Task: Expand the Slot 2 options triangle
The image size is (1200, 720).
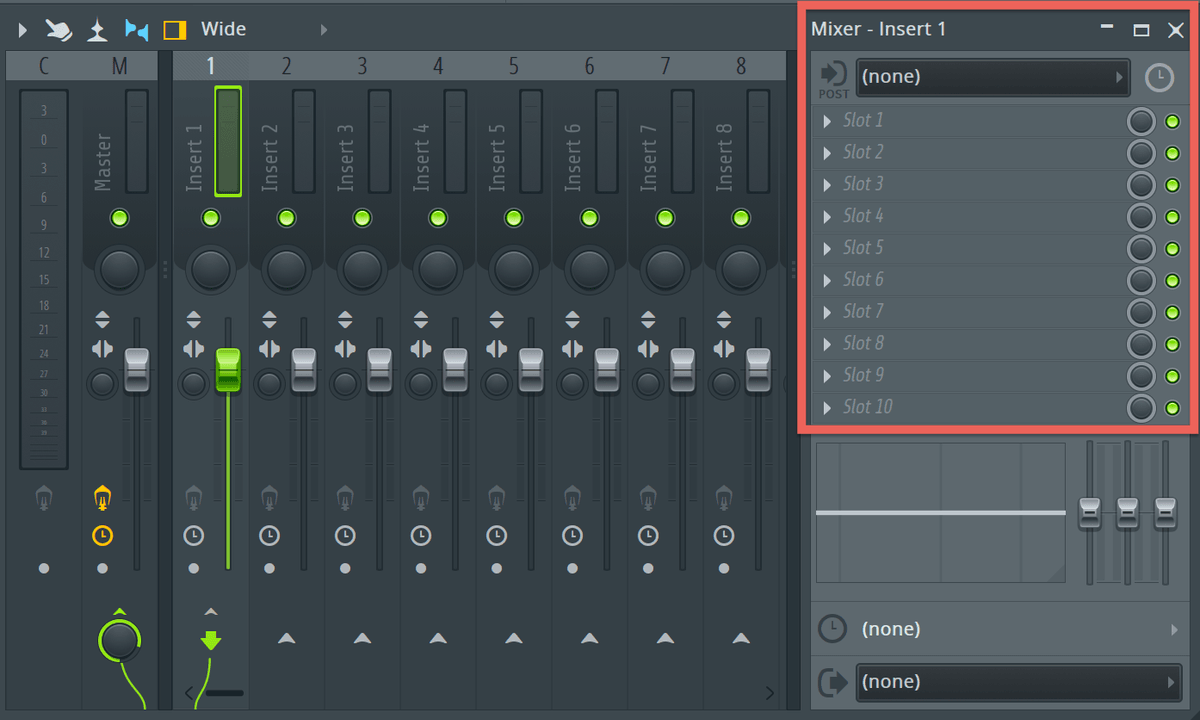Action: (x=826, y=152)
